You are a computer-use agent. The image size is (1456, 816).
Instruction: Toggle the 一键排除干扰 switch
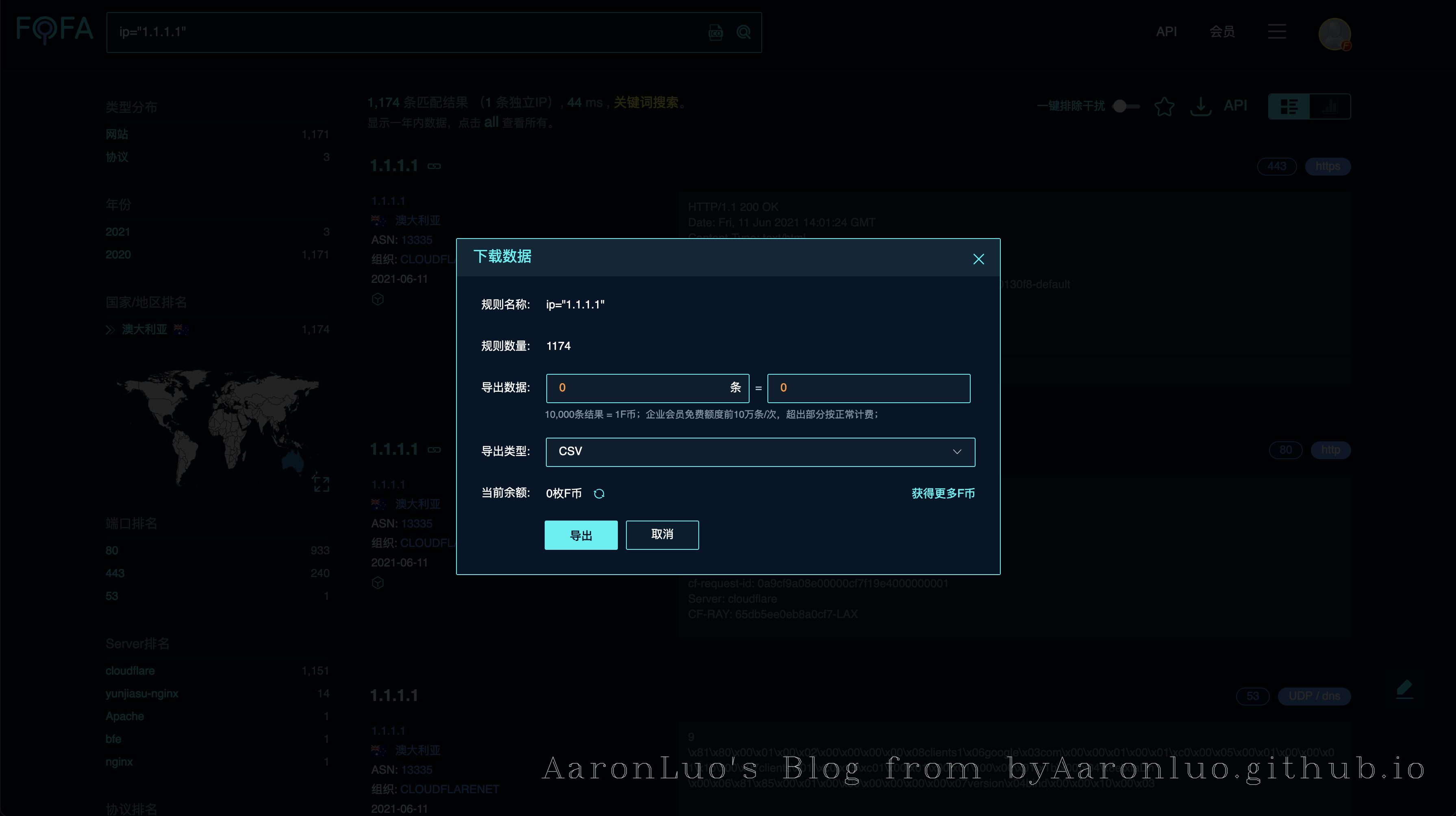[x=1126, y=106]
